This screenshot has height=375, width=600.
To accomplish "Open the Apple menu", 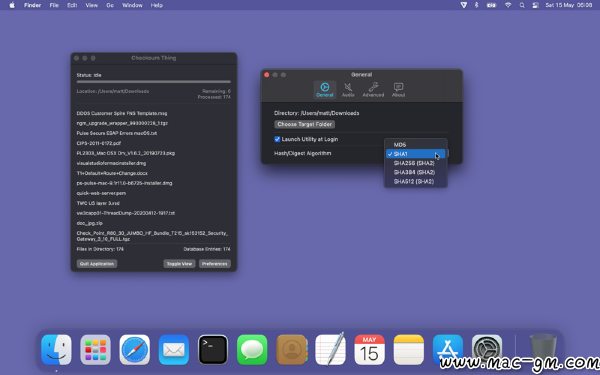I will click(x=12, y=5).
